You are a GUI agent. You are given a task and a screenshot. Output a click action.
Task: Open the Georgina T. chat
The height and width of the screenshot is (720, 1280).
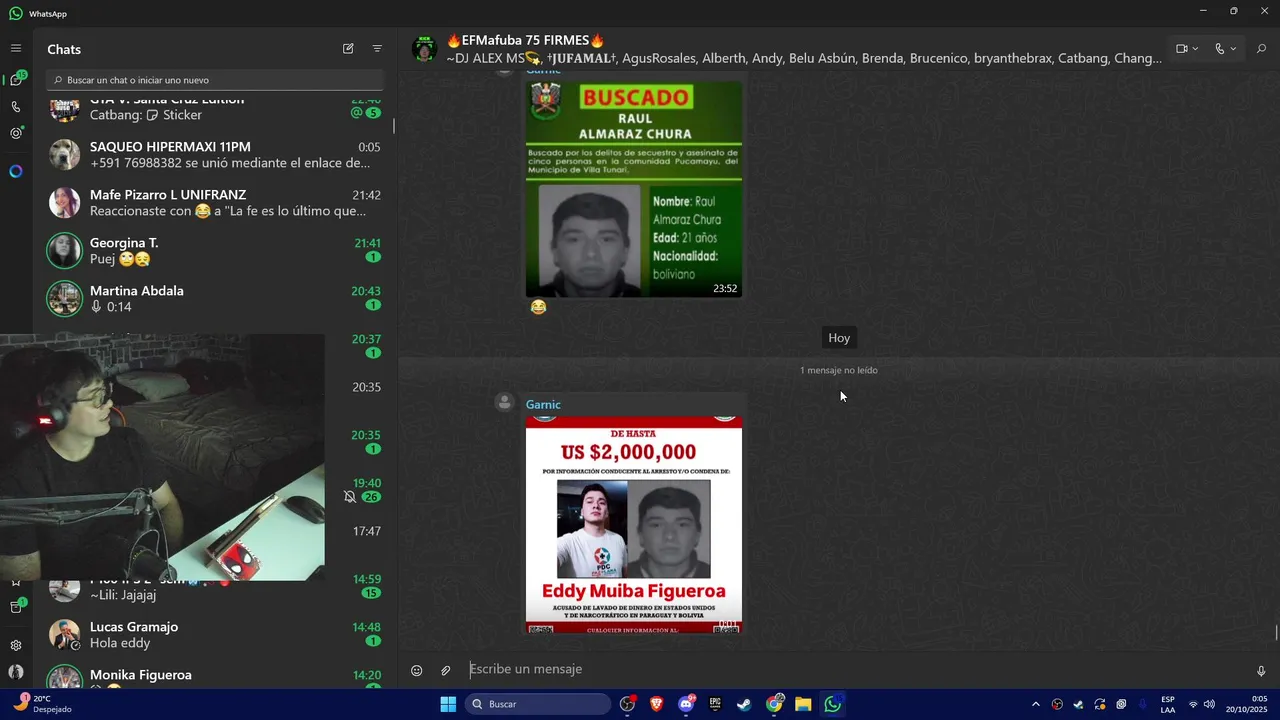215,250
